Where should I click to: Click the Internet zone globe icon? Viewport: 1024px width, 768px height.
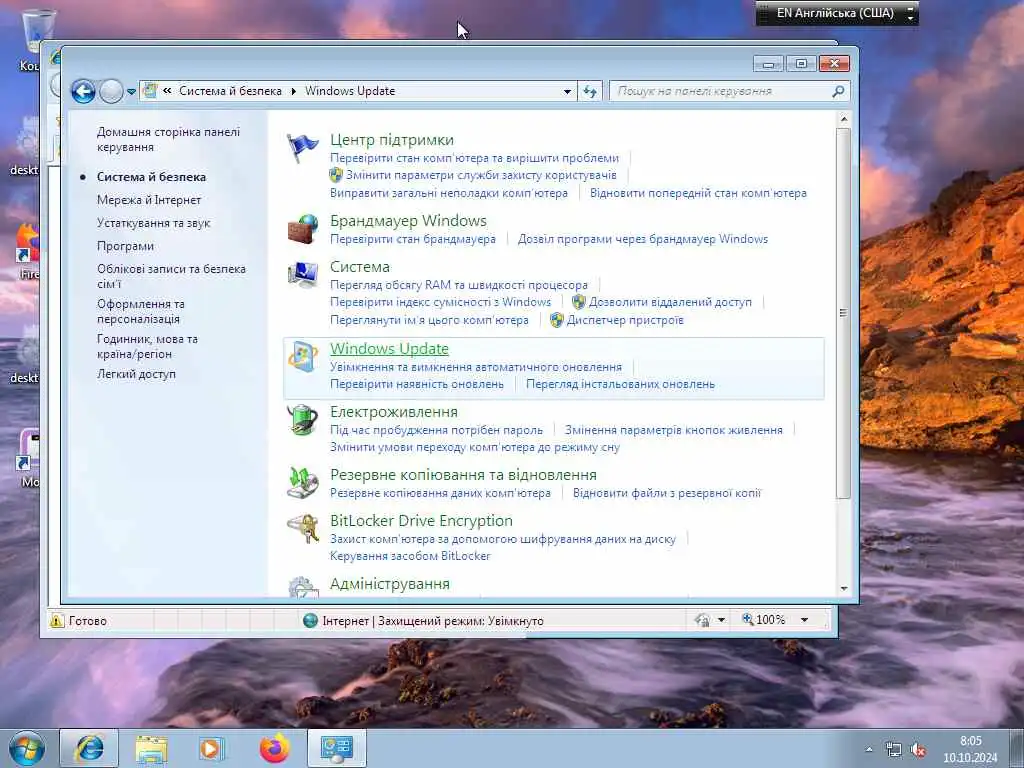(x=311, y=620)
